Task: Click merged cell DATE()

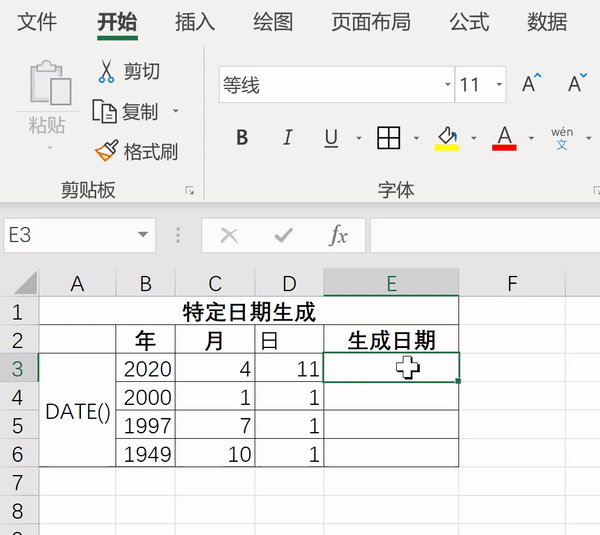Action: click(77, 411)
